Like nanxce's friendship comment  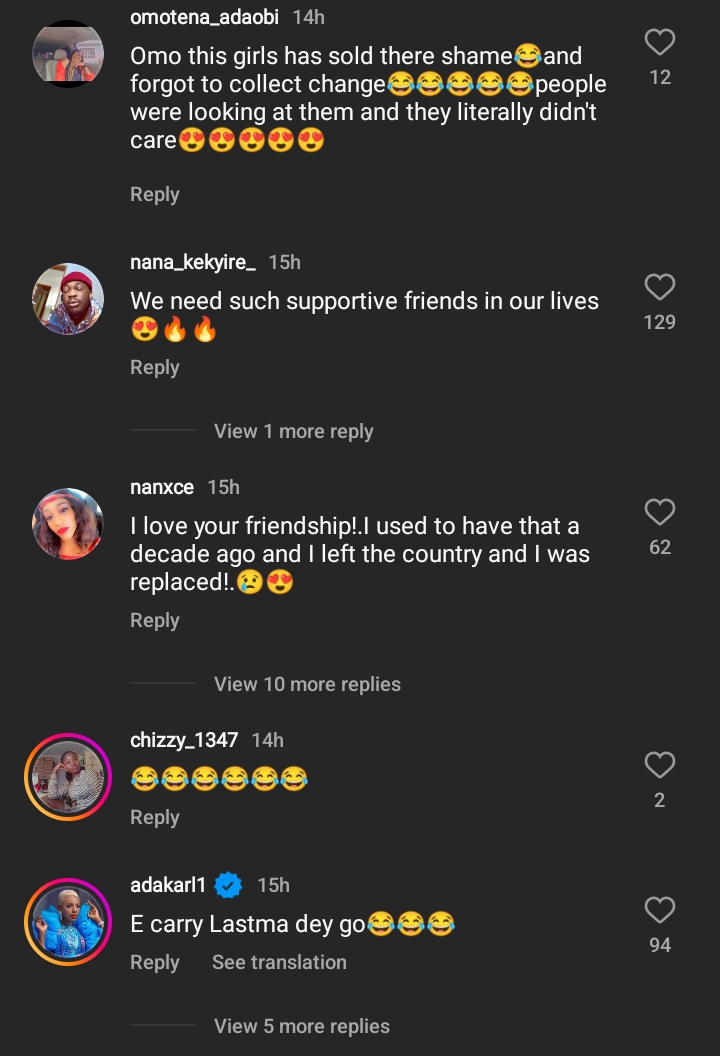click(660, 513)
